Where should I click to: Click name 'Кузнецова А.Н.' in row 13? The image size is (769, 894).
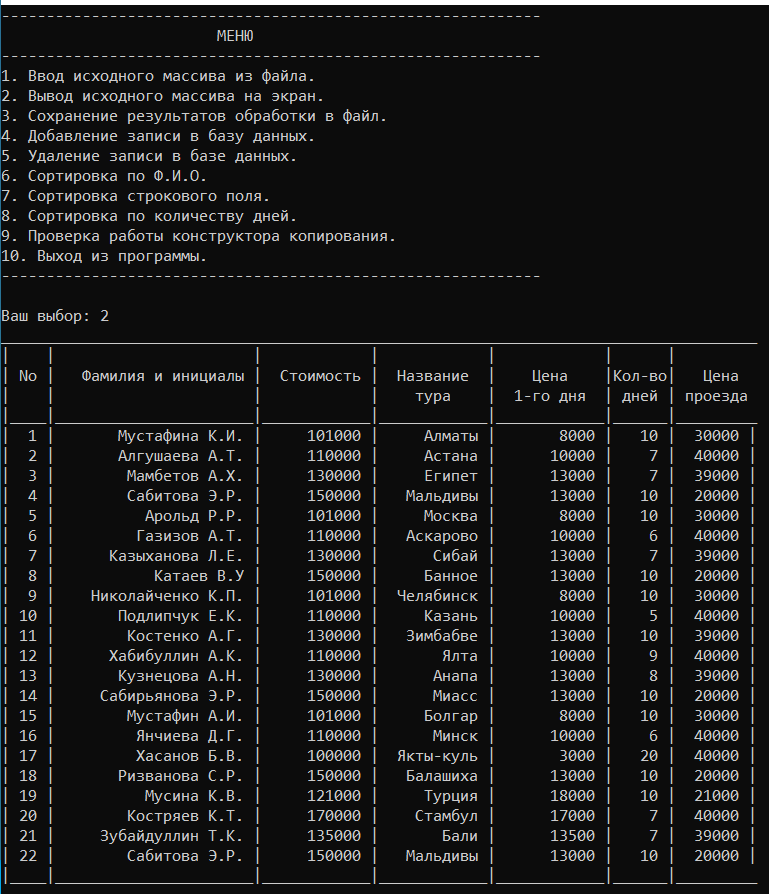tap(180, 676)
